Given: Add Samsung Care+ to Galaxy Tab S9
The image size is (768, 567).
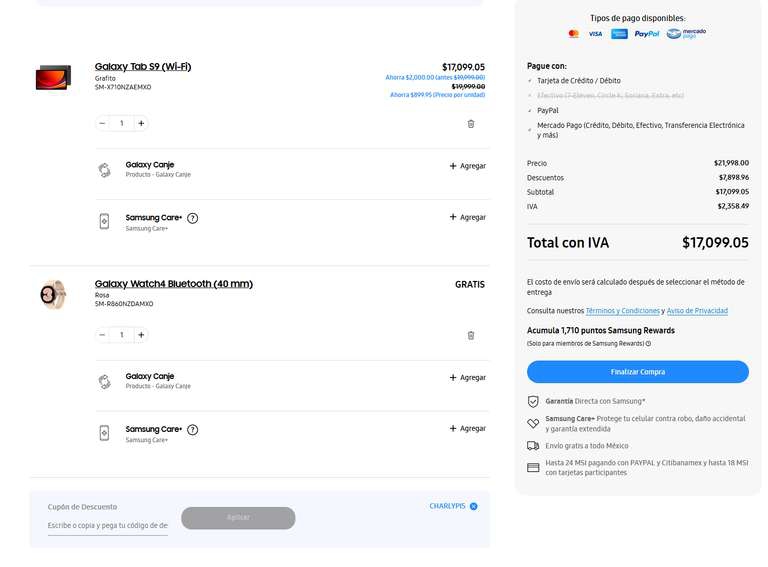Looking at the screenshot, I should (468, 217).
